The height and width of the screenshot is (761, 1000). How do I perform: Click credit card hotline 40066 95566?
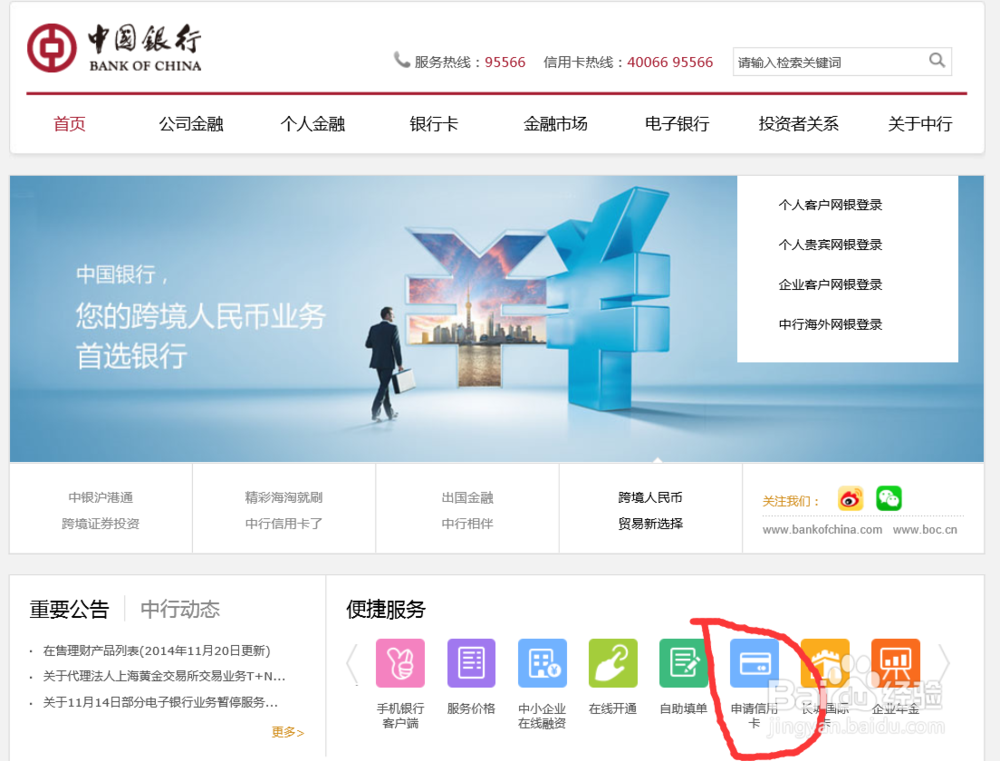tap(670, 62)
